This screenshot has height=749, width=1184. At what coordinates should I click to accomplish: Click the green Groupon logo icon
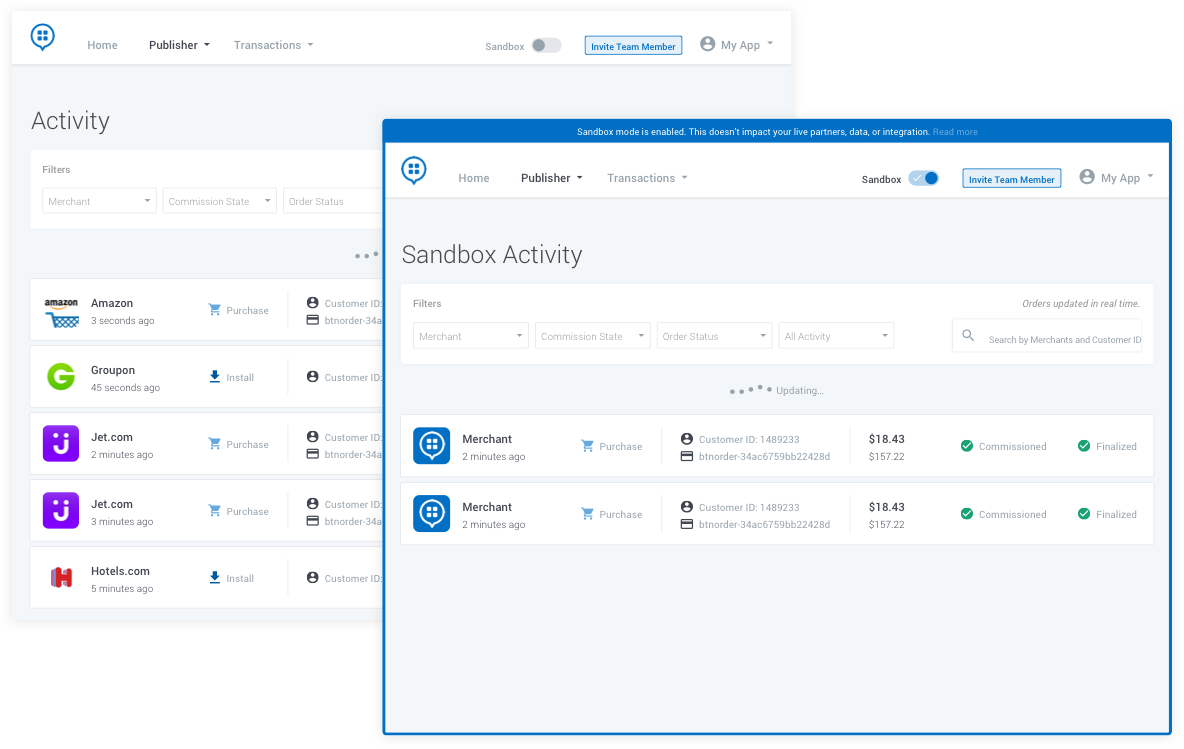61,377
